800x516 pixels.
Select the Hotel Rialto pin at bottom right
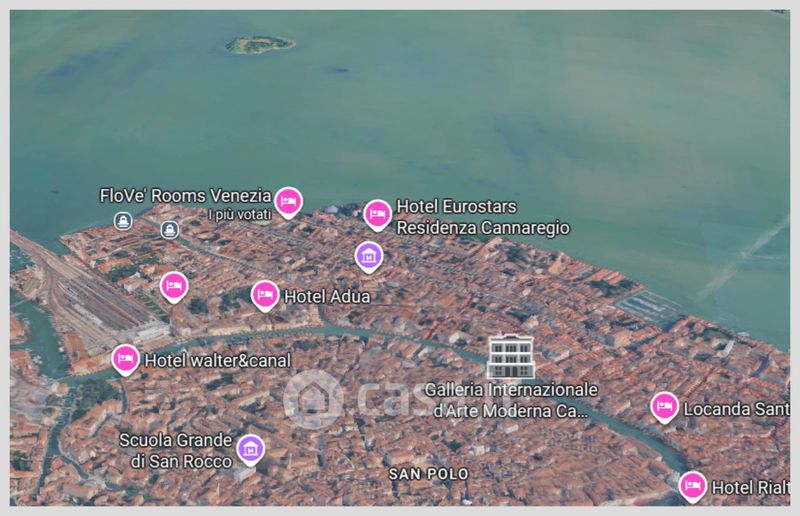[x=692, y=485]
